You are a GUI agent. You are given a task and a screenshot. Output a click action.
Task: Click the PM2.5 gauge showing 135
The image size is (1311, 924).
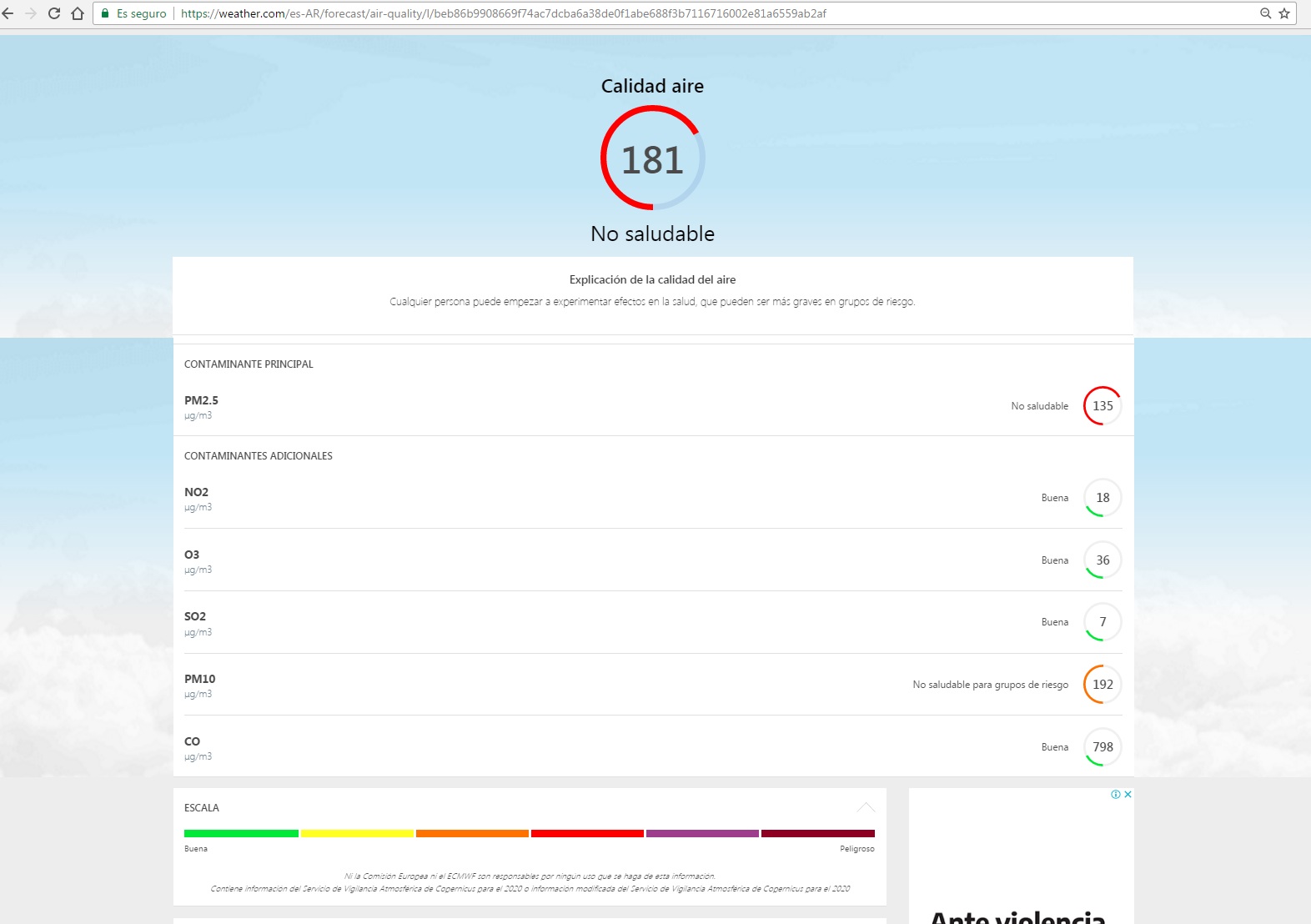tap(1102, 406)
